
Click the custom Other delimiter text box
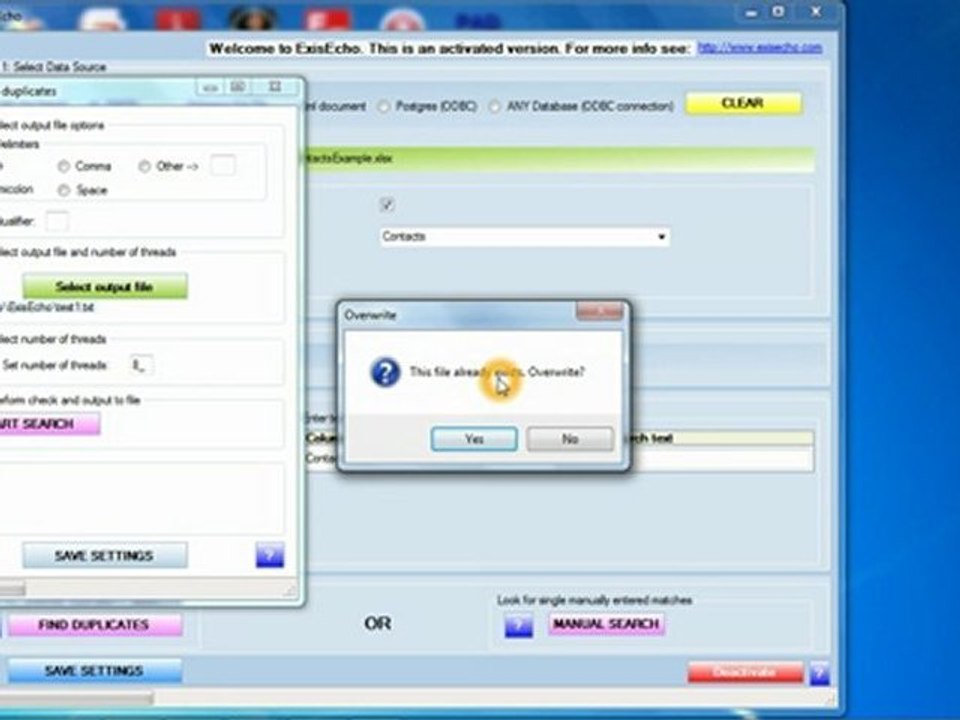pyautogui.click(x=223, y=165)
